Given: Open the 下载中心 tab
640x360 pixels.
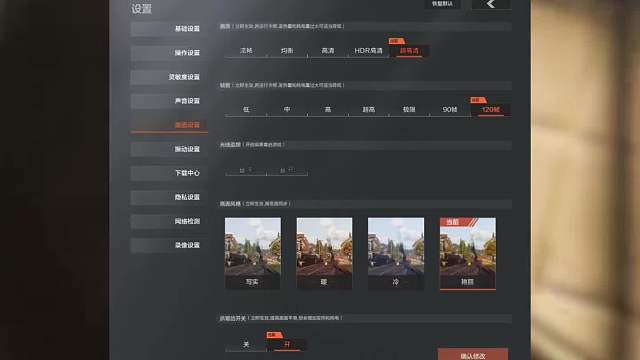Looking at the screenshot, I should (x=169, y=173).
